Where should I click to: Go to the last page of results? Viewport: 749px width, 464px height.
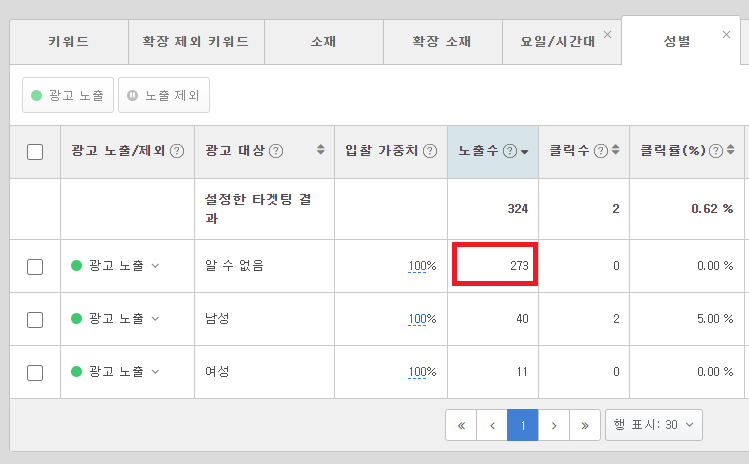(584, 425)
